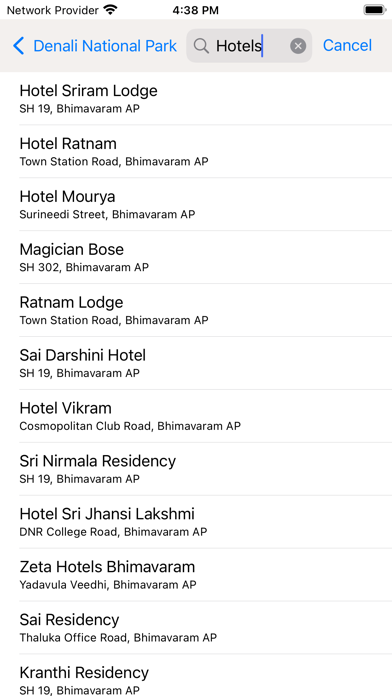The image size is (392, 696).
Task: Tap the back chevron icon
Action: tap(18, 46)
